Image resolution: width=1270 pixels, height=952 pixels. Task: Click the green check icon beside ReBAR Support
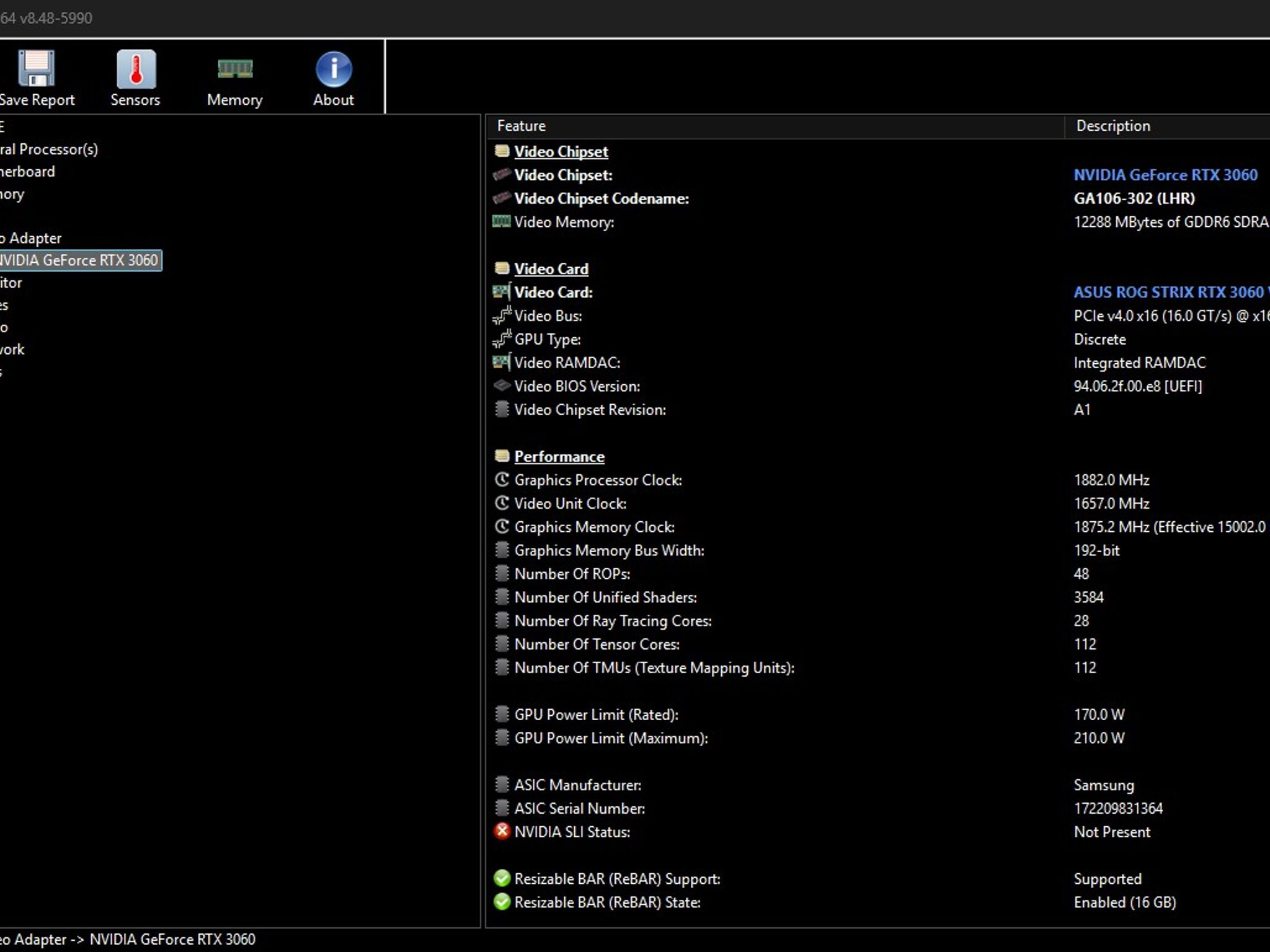(502, 878)
